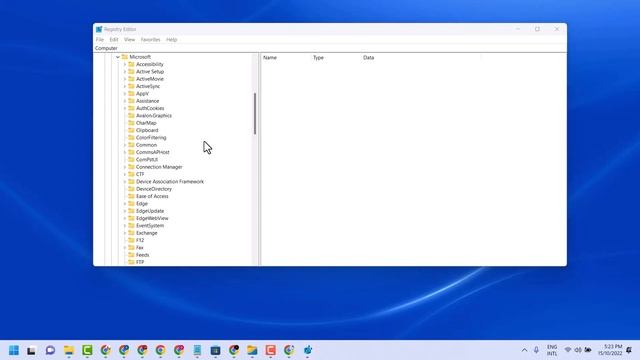
Task: Open the Edit menu
Action: point(114,40)
